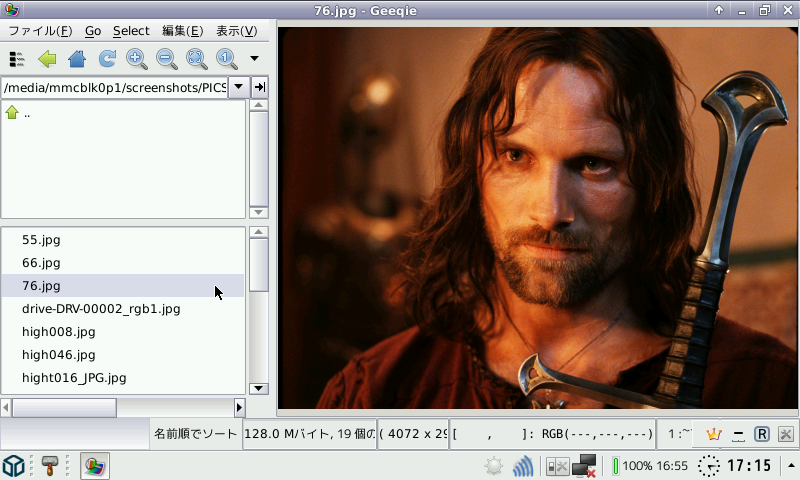This screenshot has width=800, height=480.
Task: Click the file list scroll down arrow
Action: click(259, 388)
